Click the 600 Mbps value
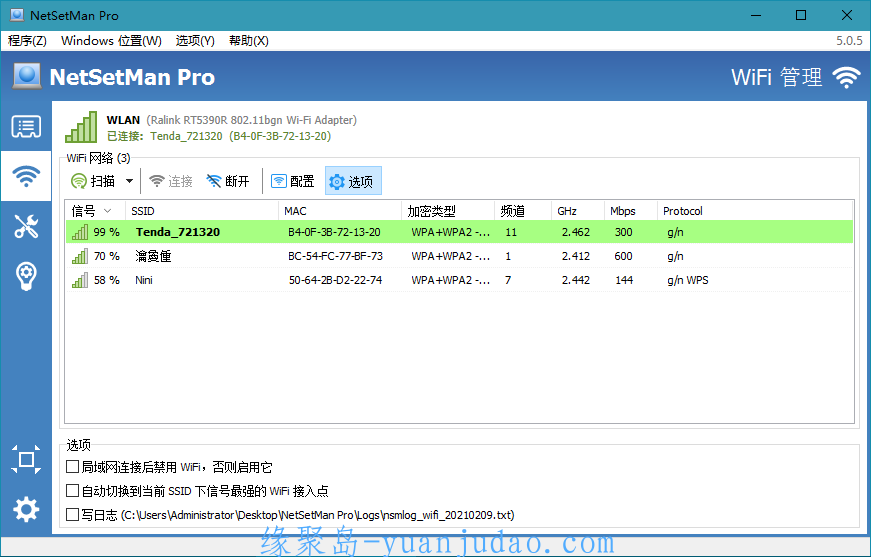Viewport: 871px width, 557px height. click(623, 256)
